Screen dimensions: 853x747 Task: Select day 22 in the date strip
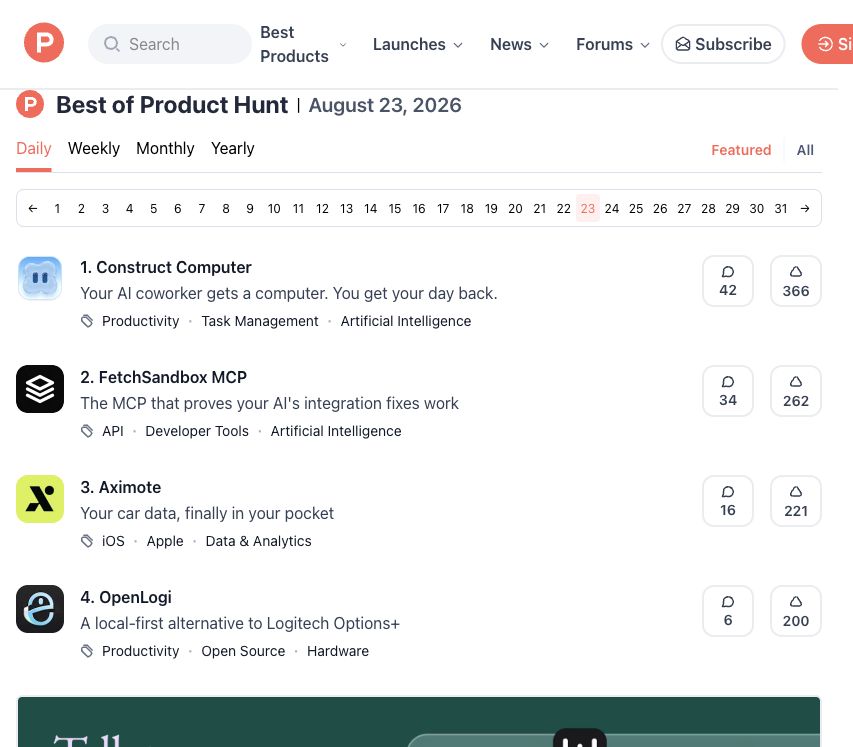564,208
